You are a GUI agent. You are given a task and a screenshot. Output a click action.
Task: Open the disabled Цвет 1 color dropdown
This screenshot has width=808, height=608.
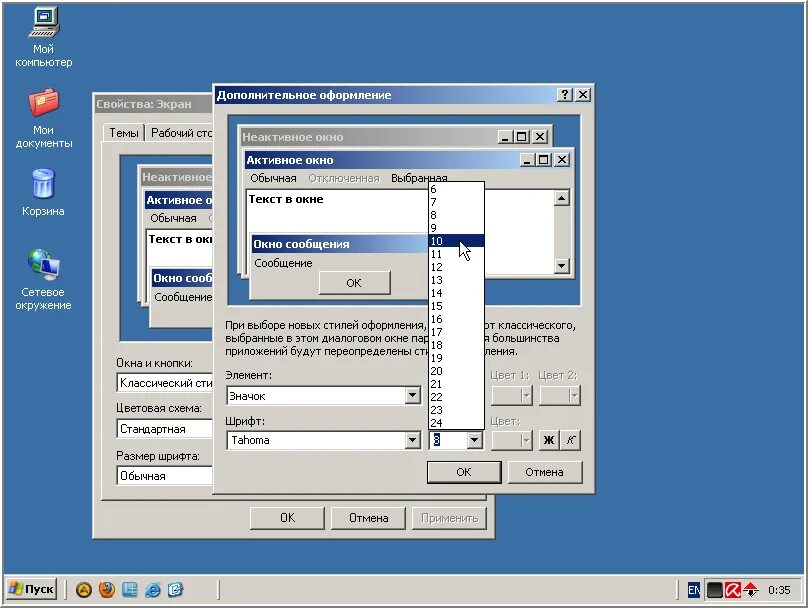coord(511,396)
